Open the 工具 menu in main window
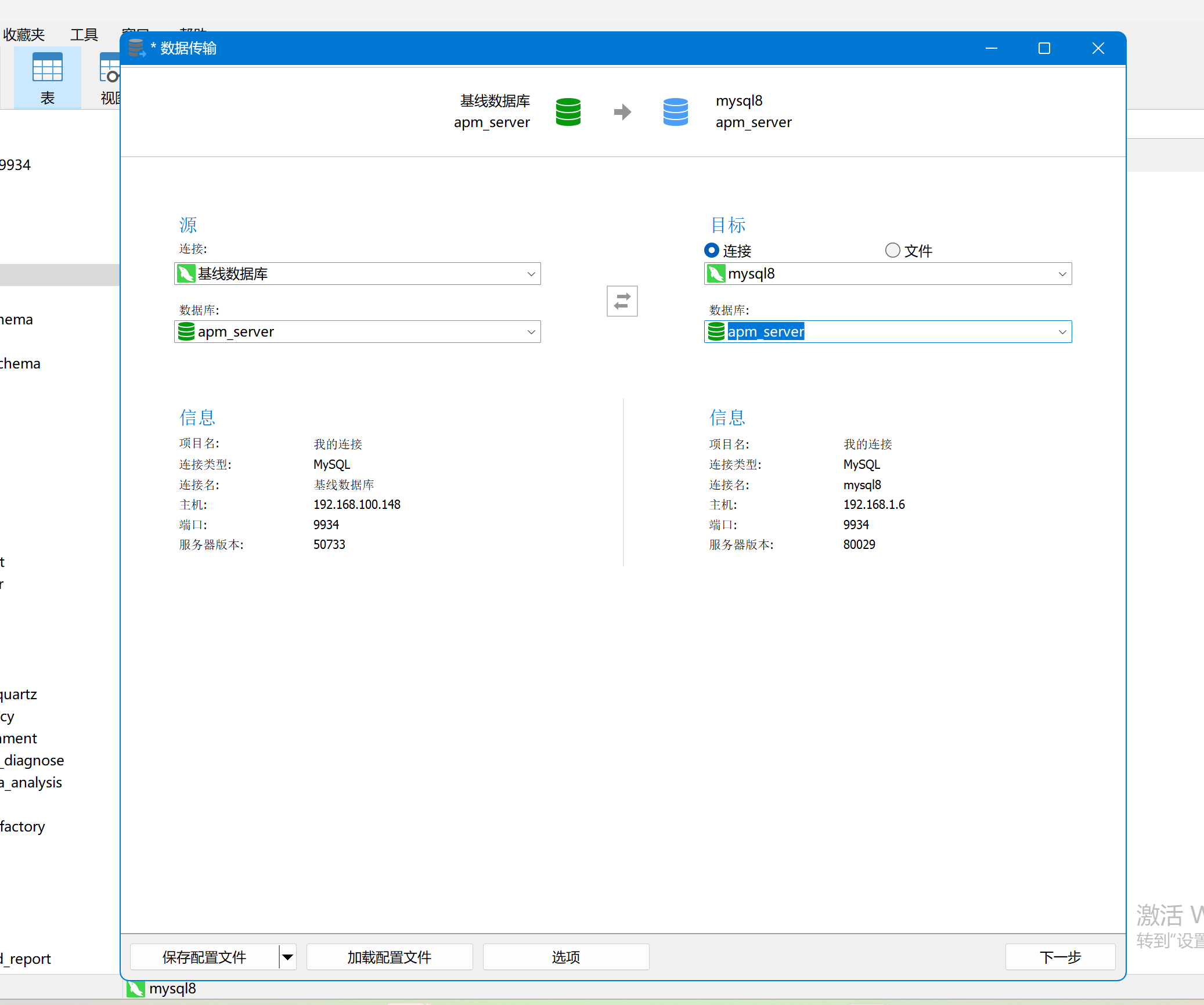This screenshot has width=1204, height=1005. click(x=84, y=35)
